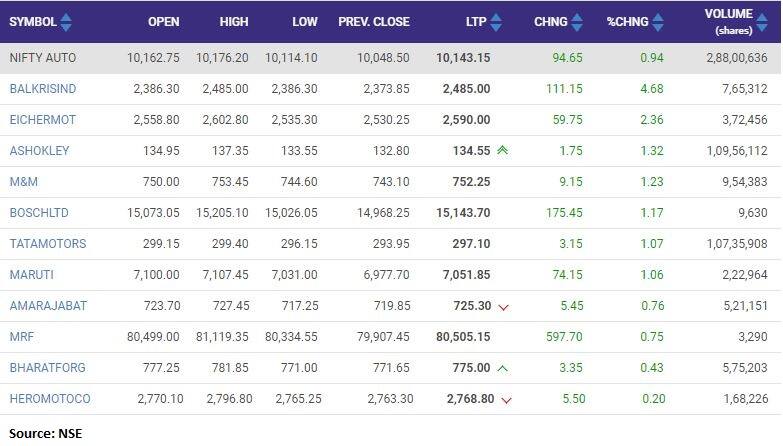Click MRF high value 81,119.35
The image size is (783, 446).
tap(222, 337)
